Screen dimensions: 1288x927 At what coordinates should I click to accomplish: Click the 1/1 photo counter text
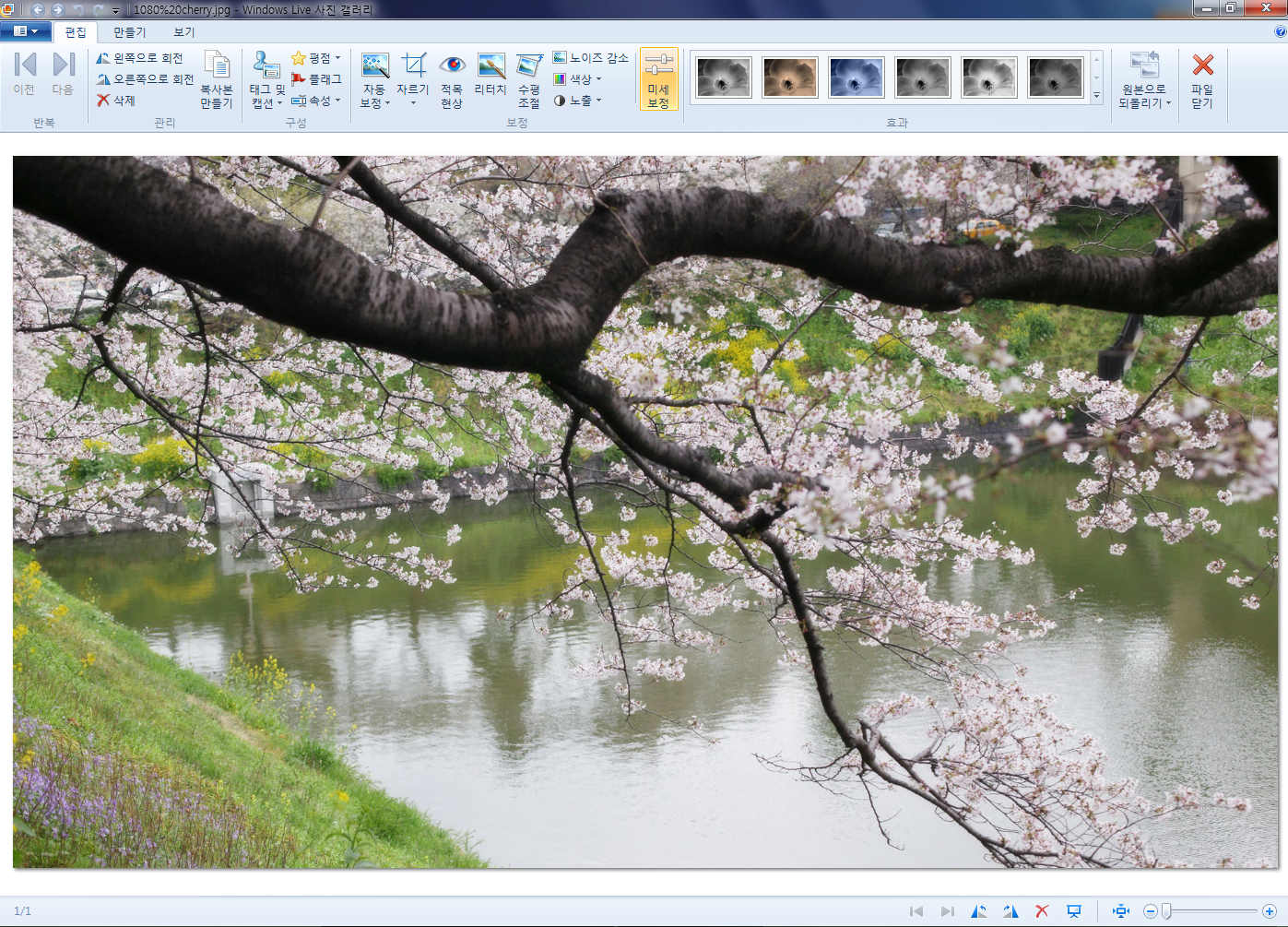(23, 911)
